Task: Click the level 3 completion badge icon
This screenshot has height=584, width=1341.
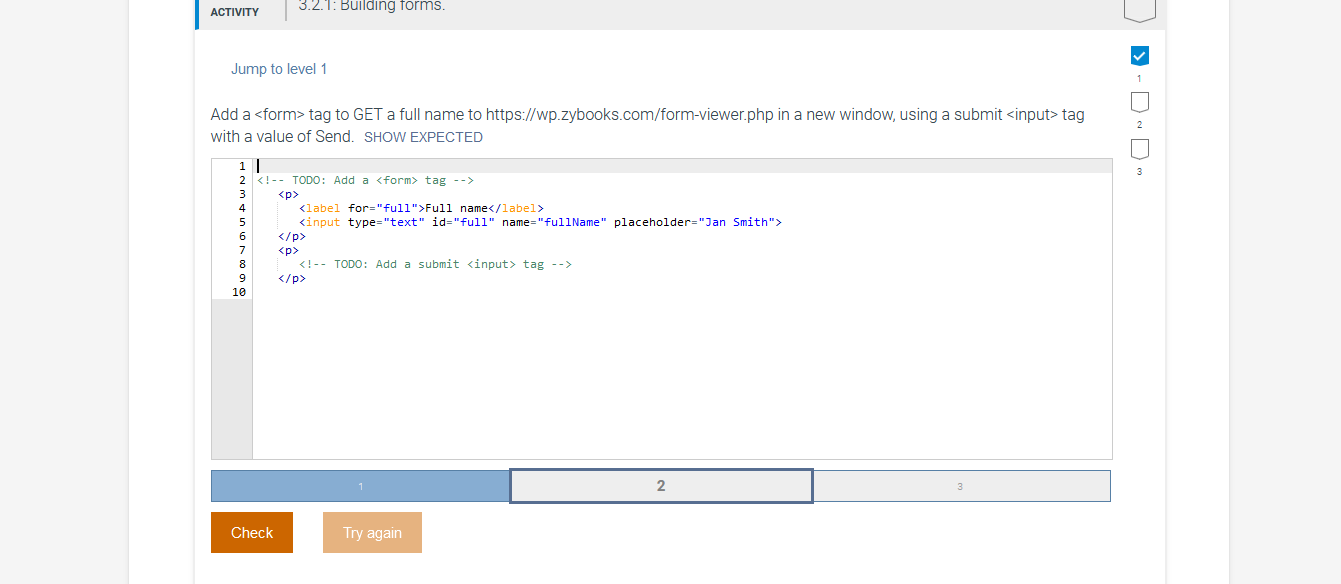Action: tap(1139, 149)
